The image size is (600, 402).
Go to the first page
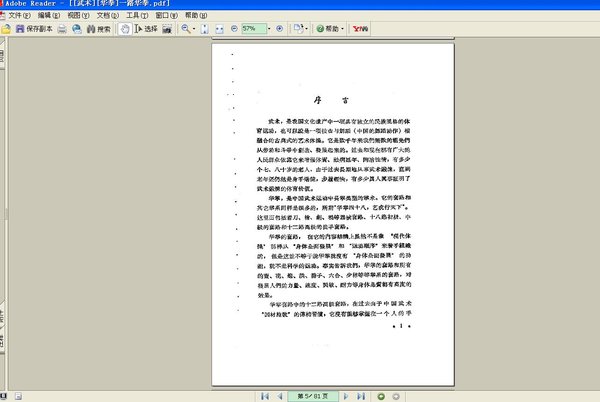pyautogui.click(x=264, y=396)
